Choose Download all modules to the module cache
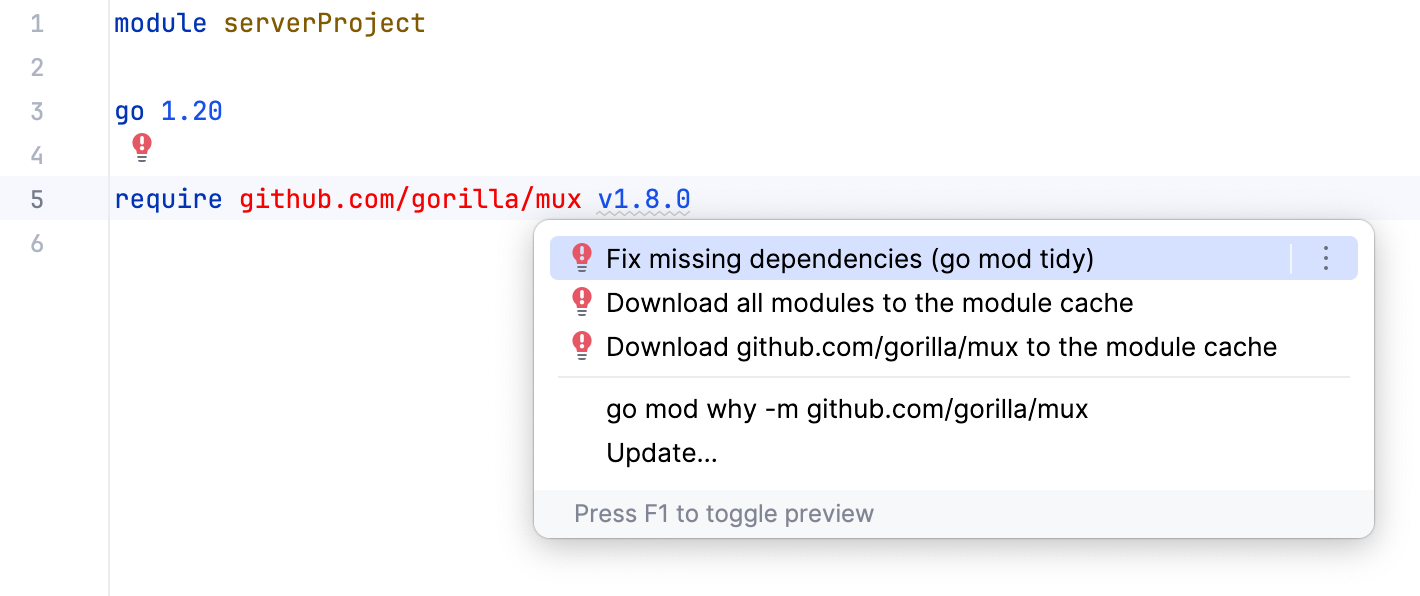 tap(869, 302)
